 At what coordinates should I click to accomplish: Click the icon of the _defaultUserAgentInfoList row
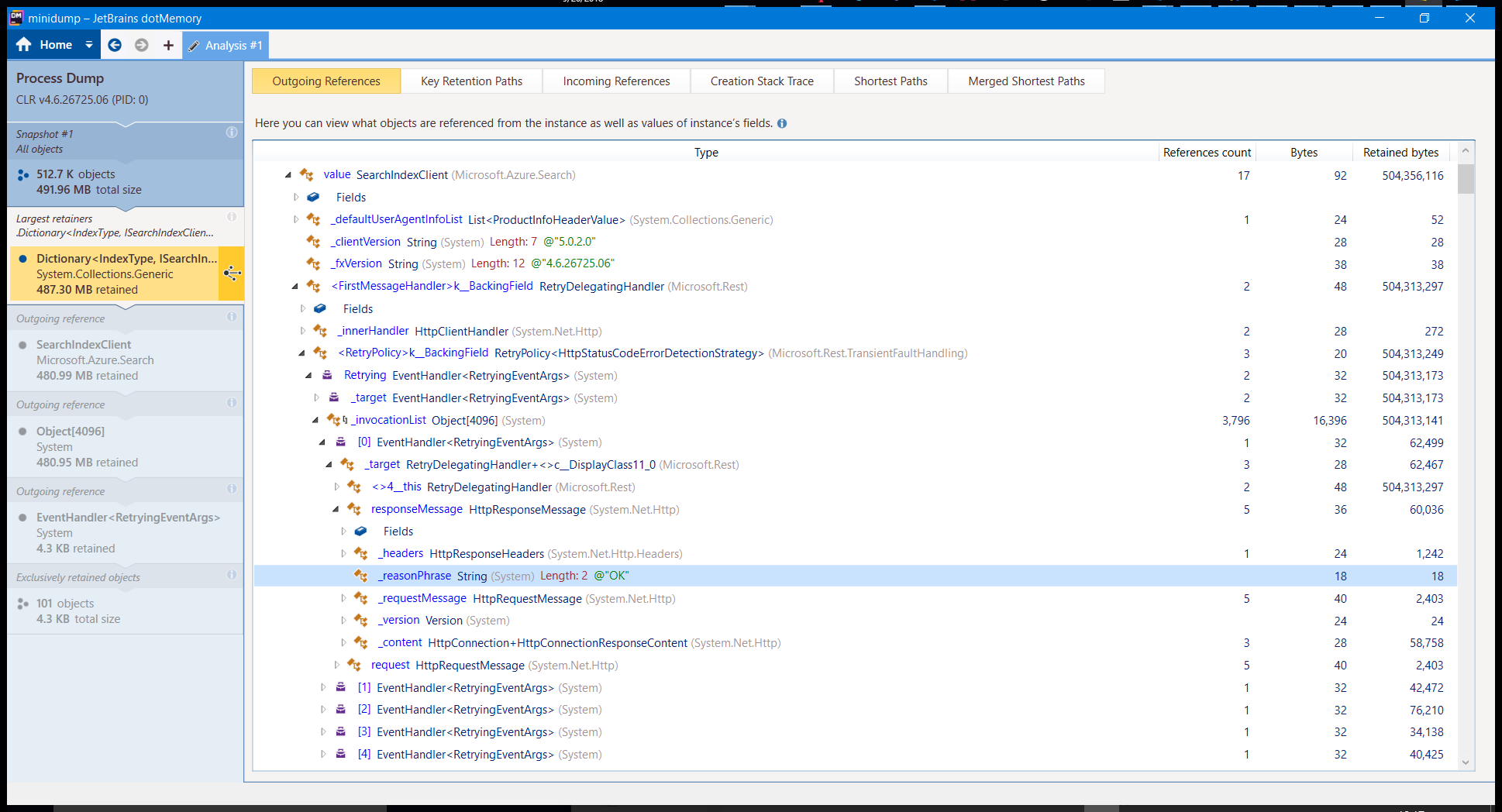point(313,220)
